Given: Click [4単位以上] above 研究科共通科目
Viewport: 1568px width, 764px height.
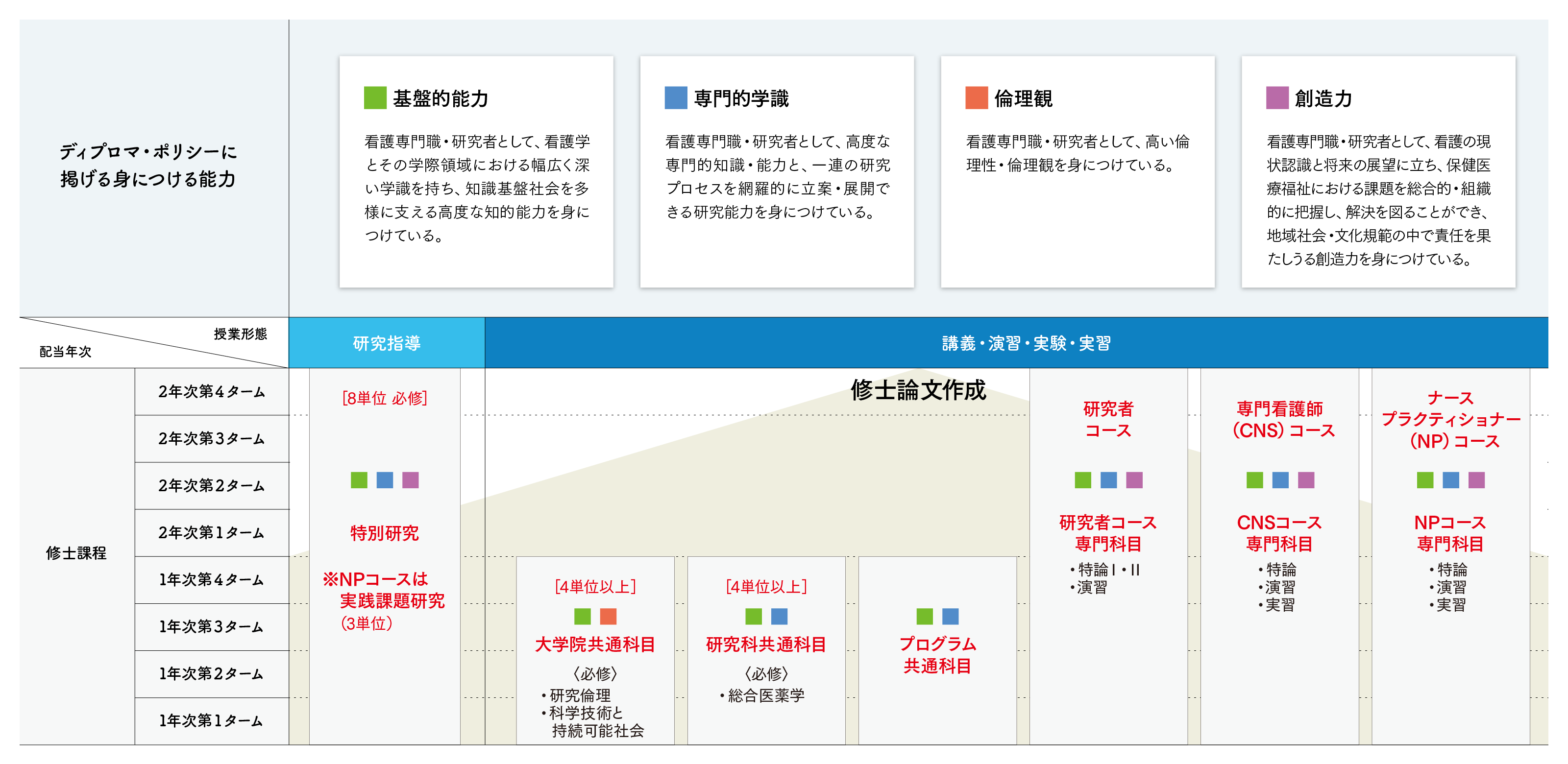Looking at the screenshot, I should click(x=766, y=587).
